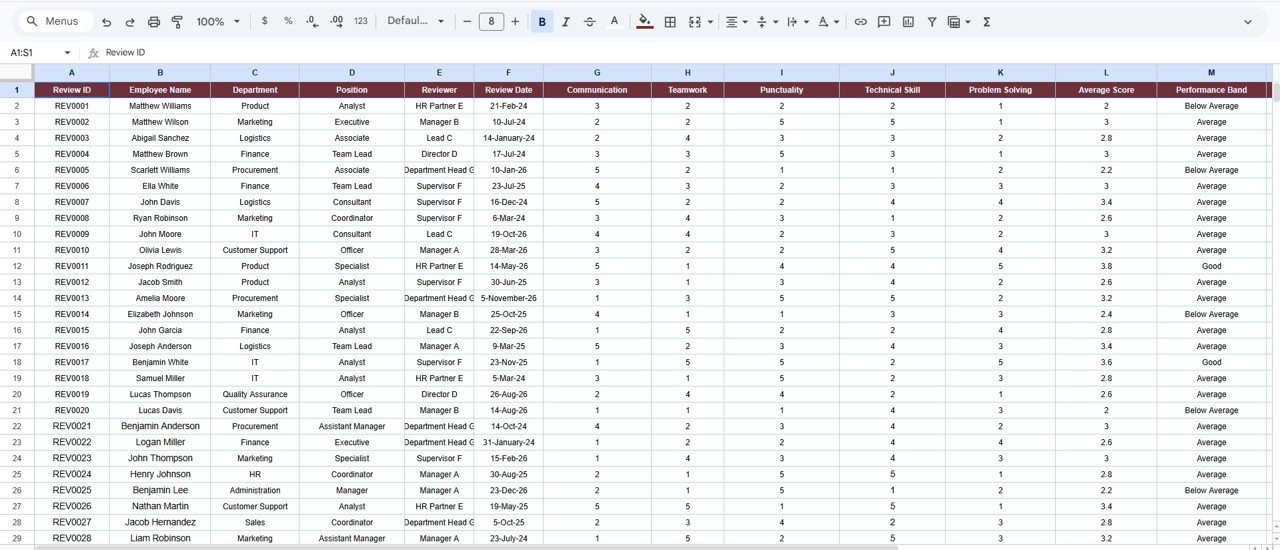Image resolution: width=1280 pixels, height=550 pixels.
Task: Click the Insert chart icon
Action: (908, 21)
